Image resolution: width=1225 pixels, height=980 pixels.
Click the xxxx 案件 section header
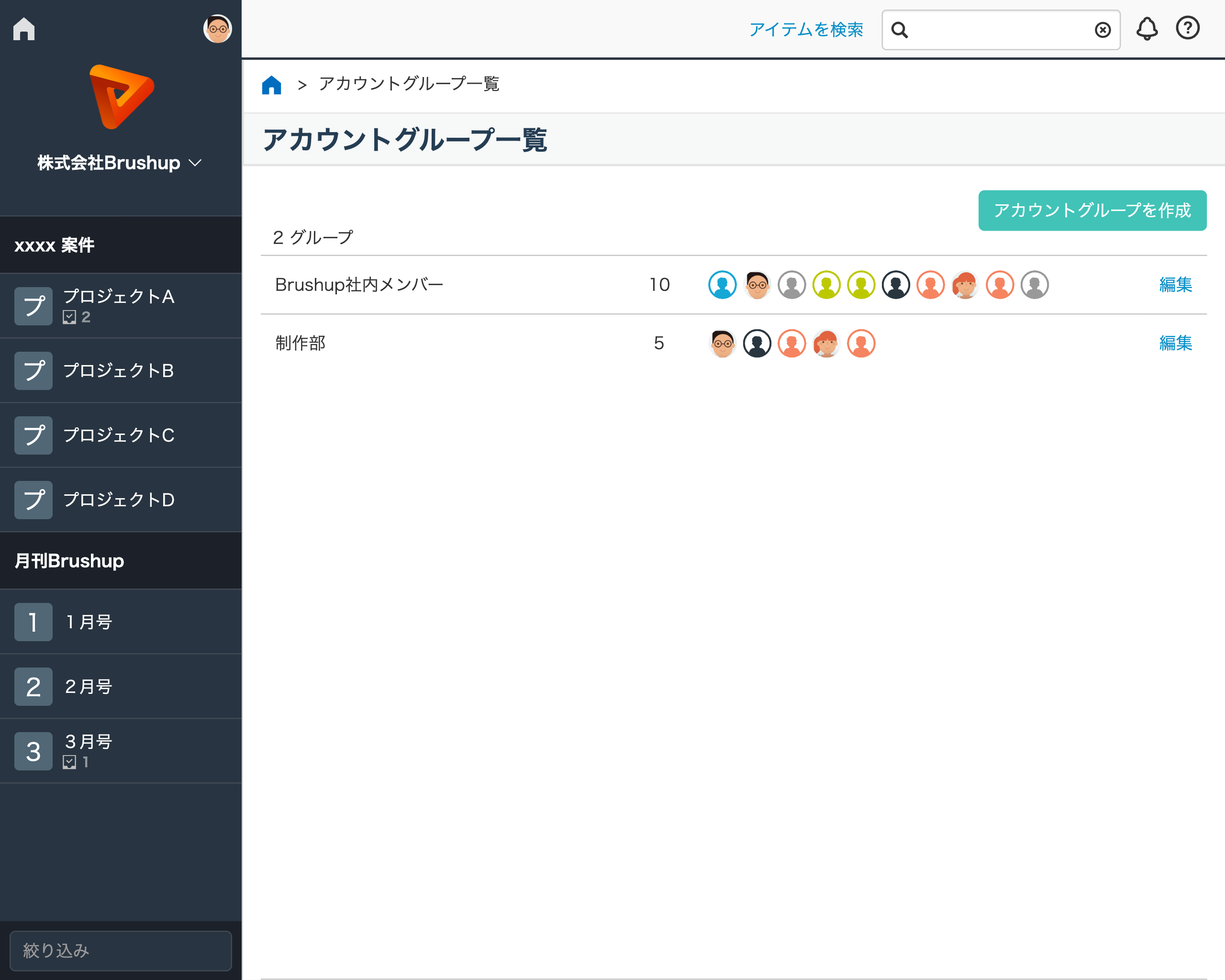tap(55, 245)
